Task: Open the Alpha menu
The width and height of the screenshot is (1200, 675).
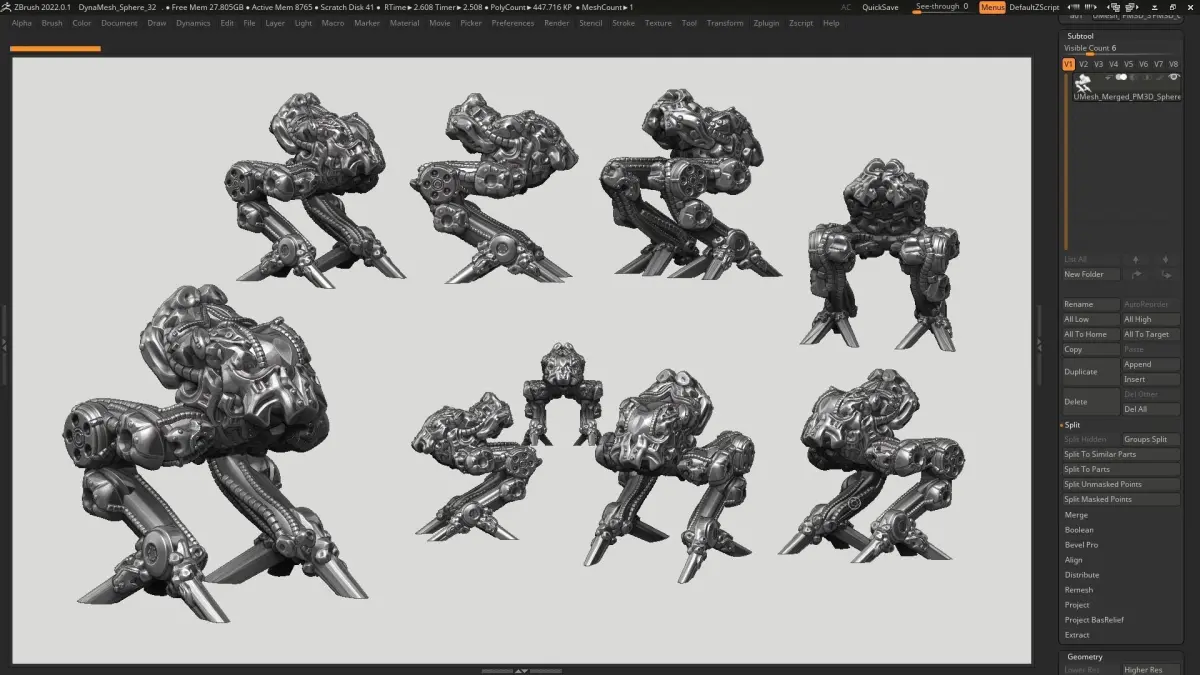Action: tap(22, 23)
